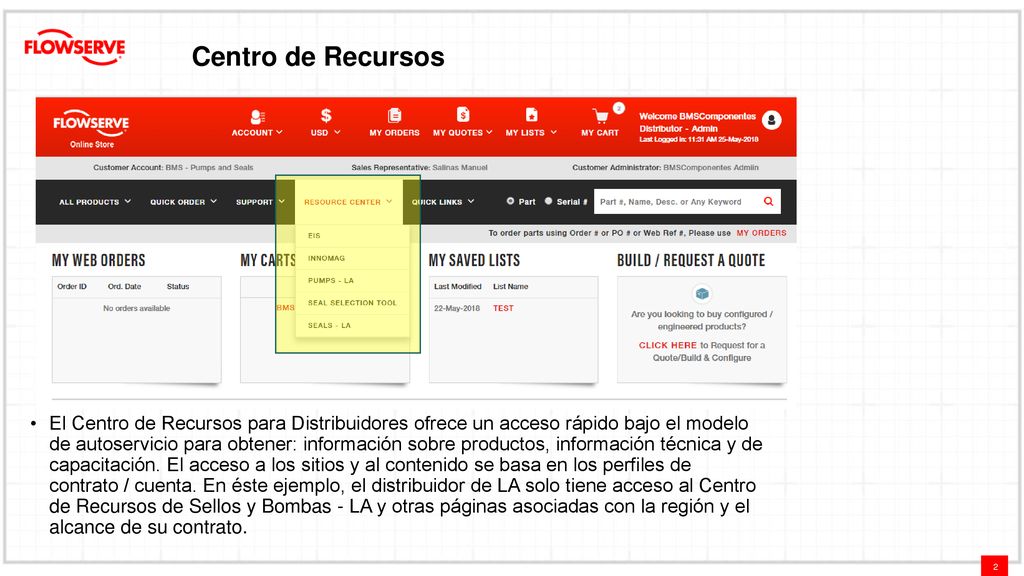Click the MY WEB ORDERS heading

click(x=99, y=260)
